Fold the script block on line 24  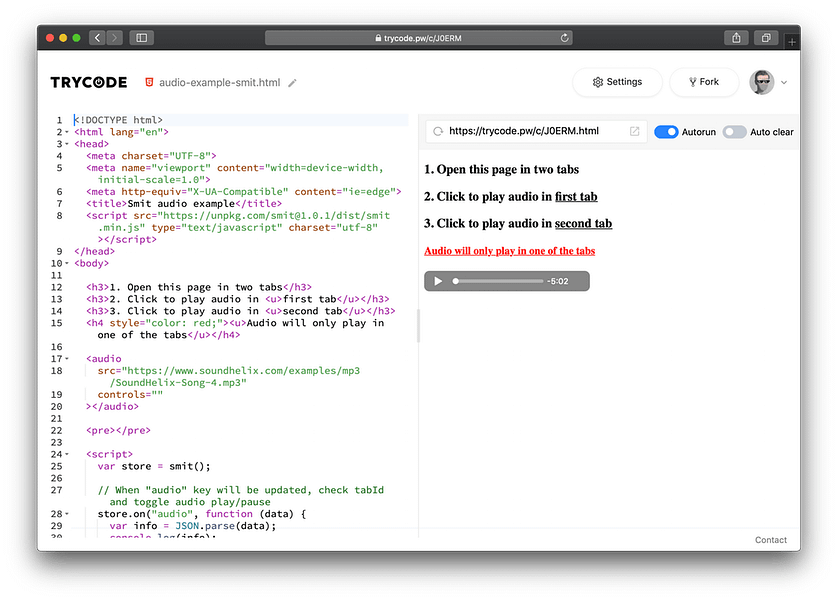coord(67,454)
